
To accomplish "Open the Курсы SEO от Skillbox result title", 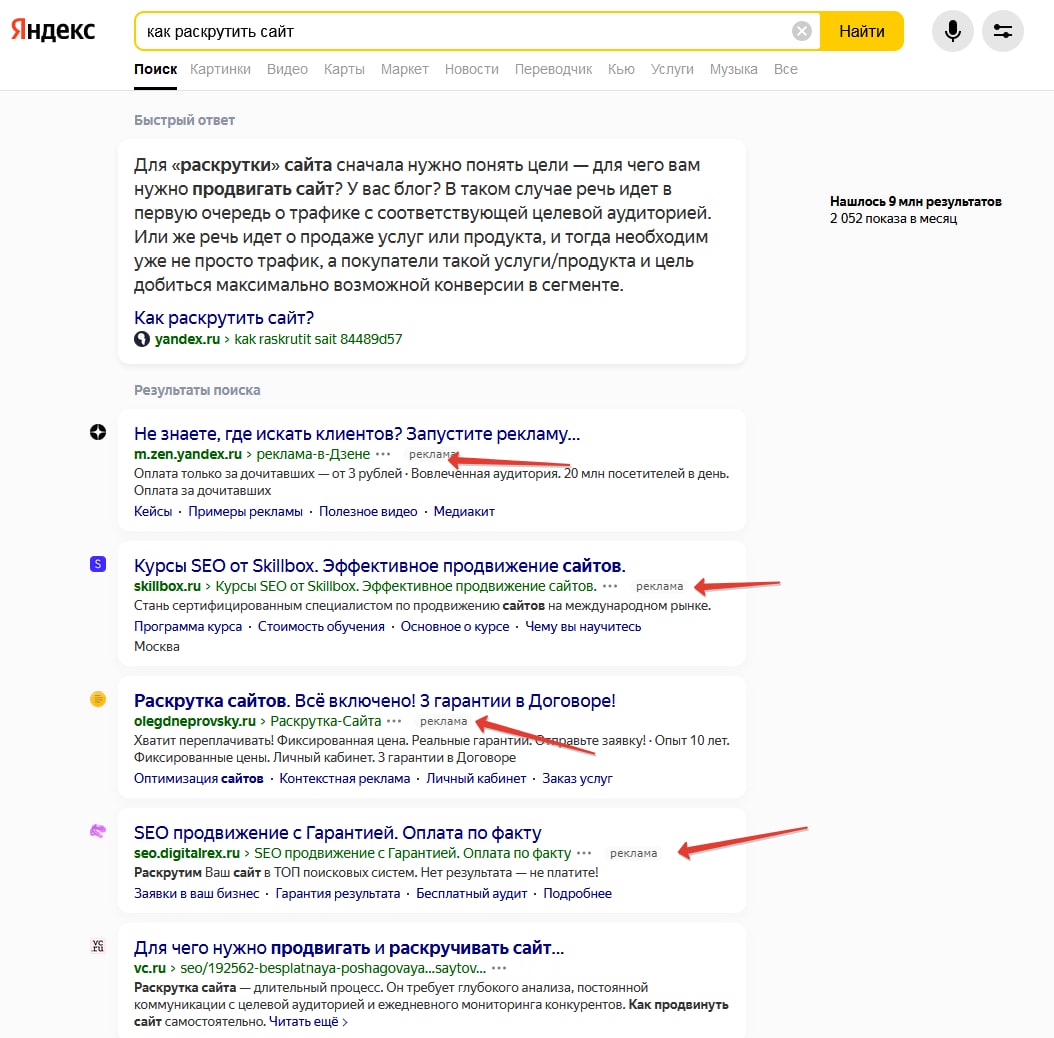I will pos(380,565).
